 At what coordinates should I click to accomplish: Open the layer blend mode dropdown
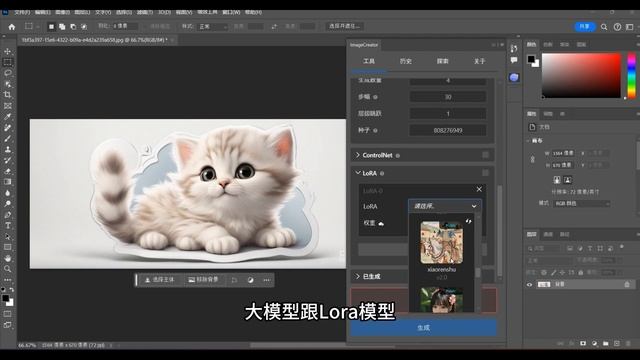pyautogui.click(x=549, y=260)
